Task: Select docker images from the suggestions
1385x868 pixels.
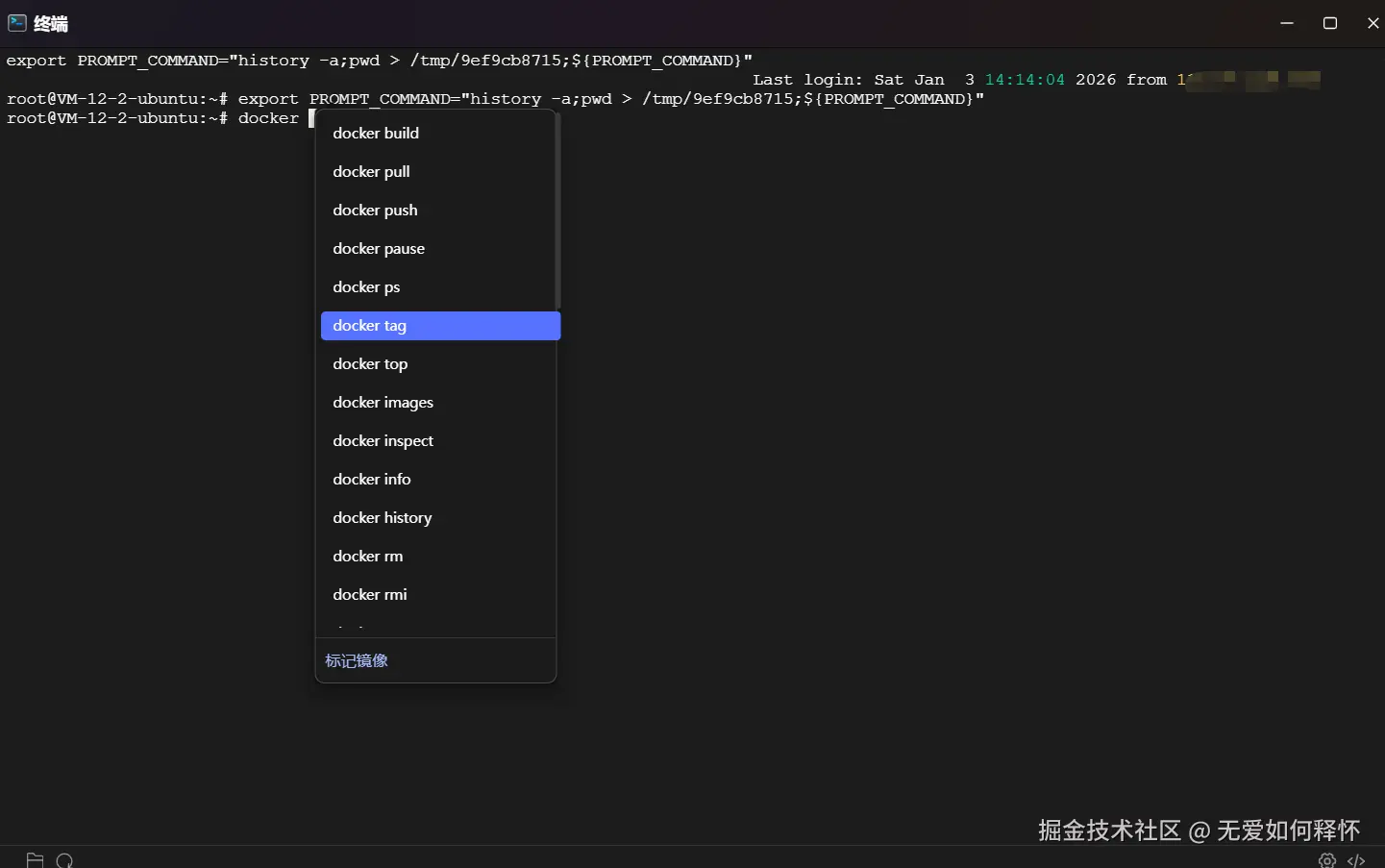Action: pos(383,403)
